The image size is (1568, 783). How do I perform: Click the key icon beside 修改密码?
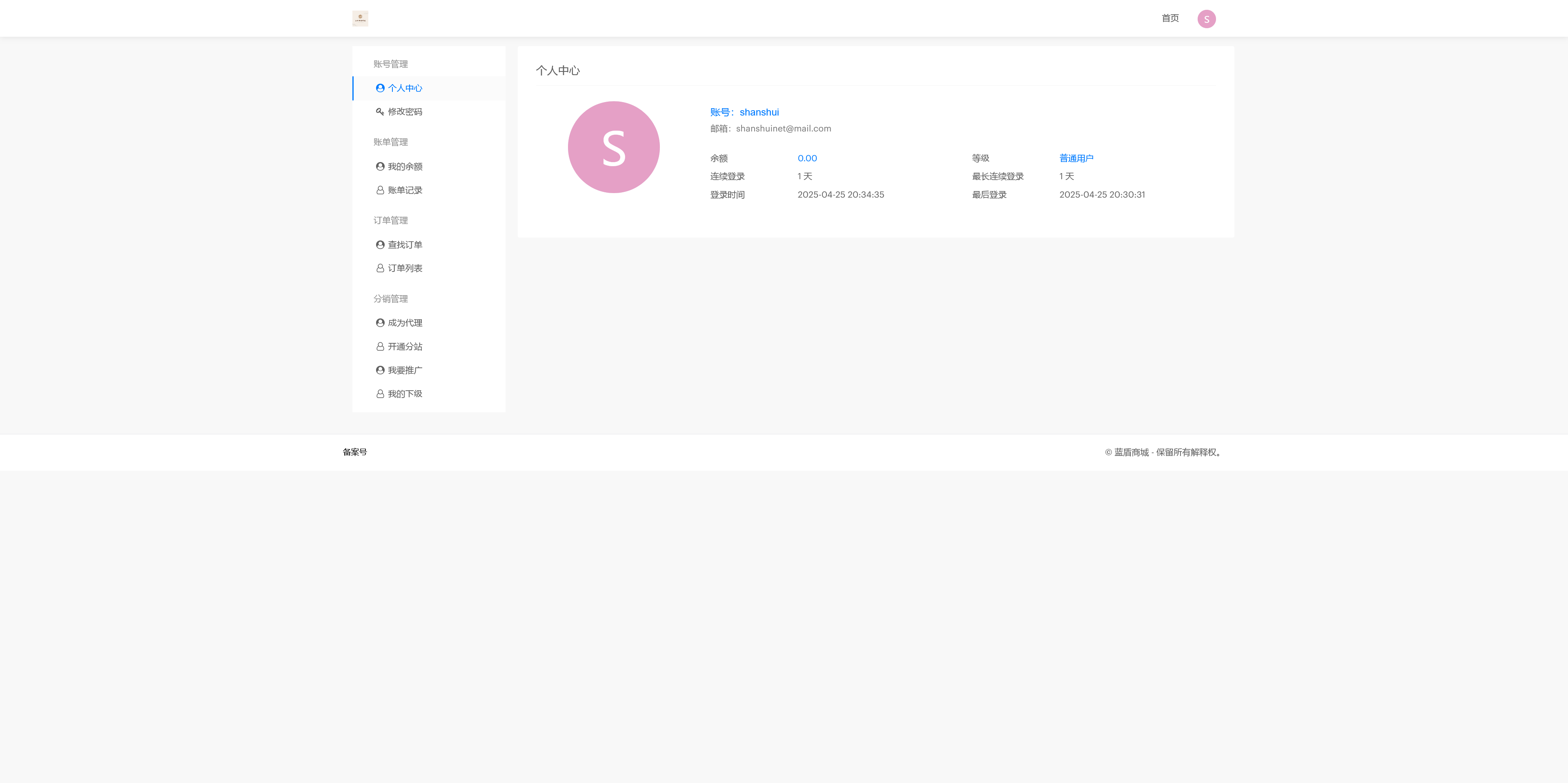coord(380,112)
